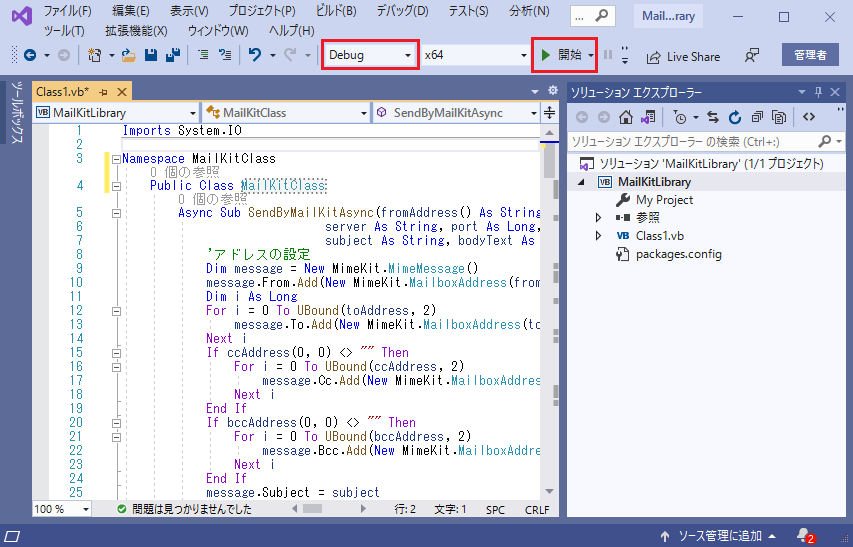
Task: Open the 表示(V) menu
Action: (189, 11)
